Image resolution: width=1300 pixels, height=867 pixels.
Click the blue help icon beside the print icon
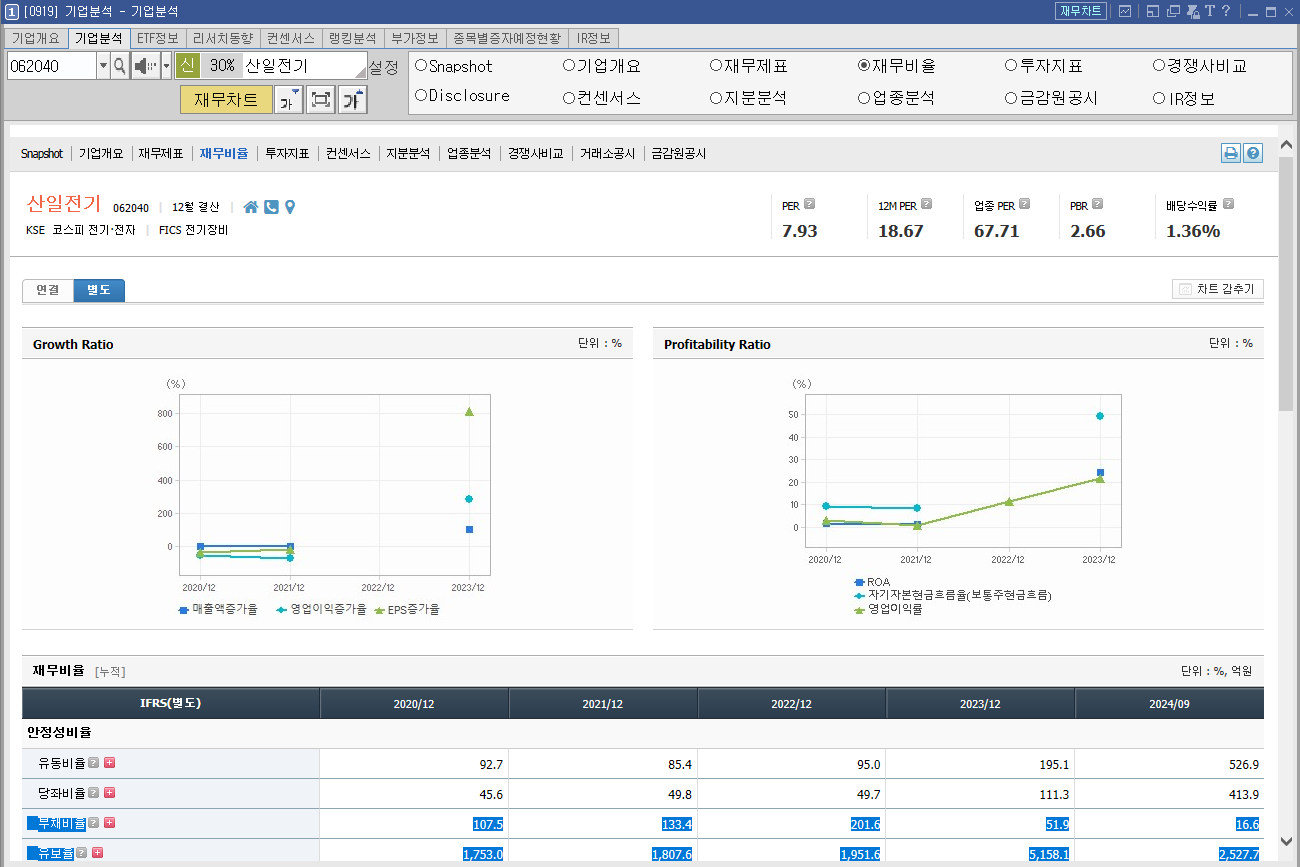tap(1252, 154)
